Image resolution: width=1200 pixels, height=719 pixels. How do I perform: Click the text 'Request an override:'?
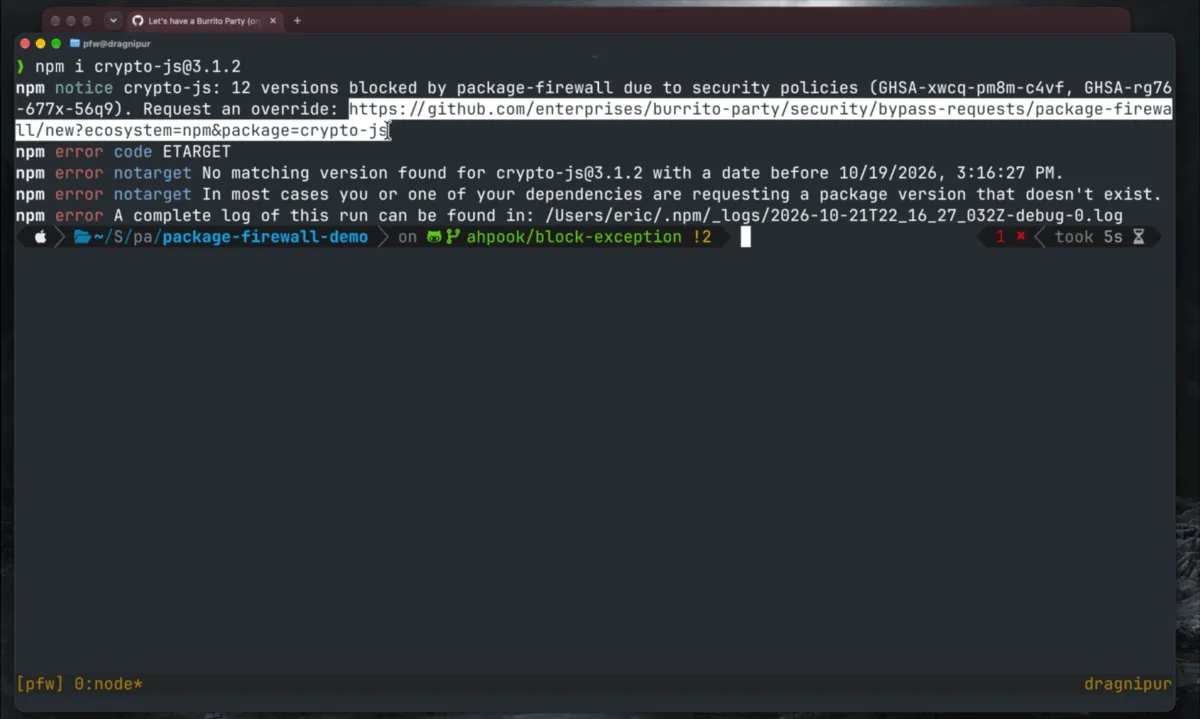[240, 109]
